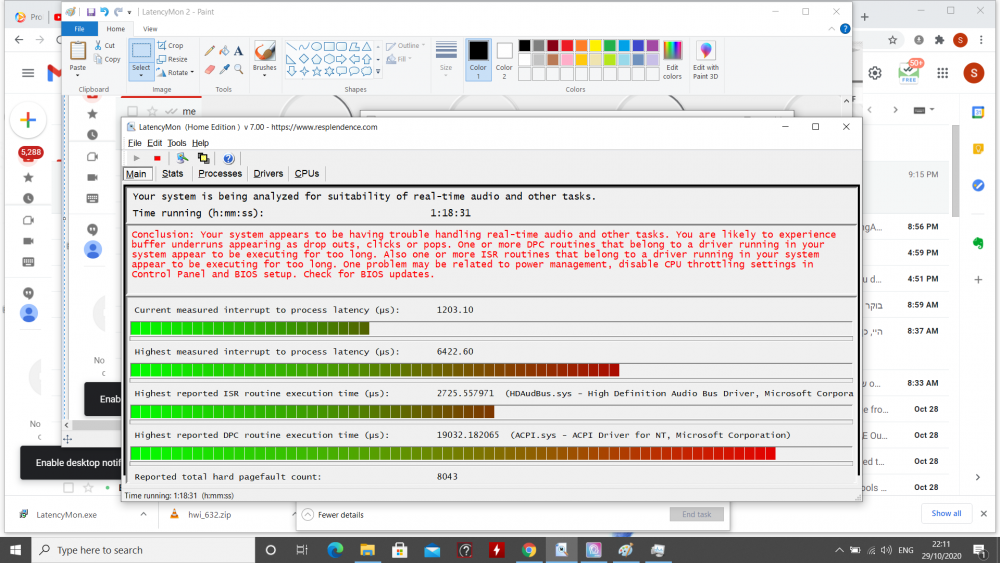The image size is (1000, 563).
Task: Select the Eraser tool in Paint
Action: pyautogui.click(x=210, y=69)
